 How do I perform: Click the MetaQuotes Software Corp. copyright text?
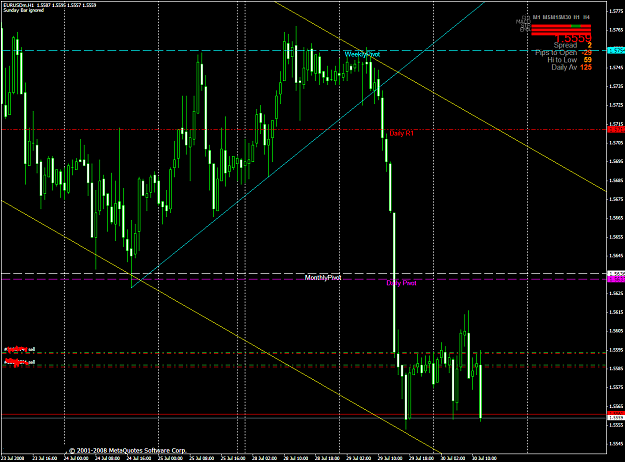click(127, 450)
